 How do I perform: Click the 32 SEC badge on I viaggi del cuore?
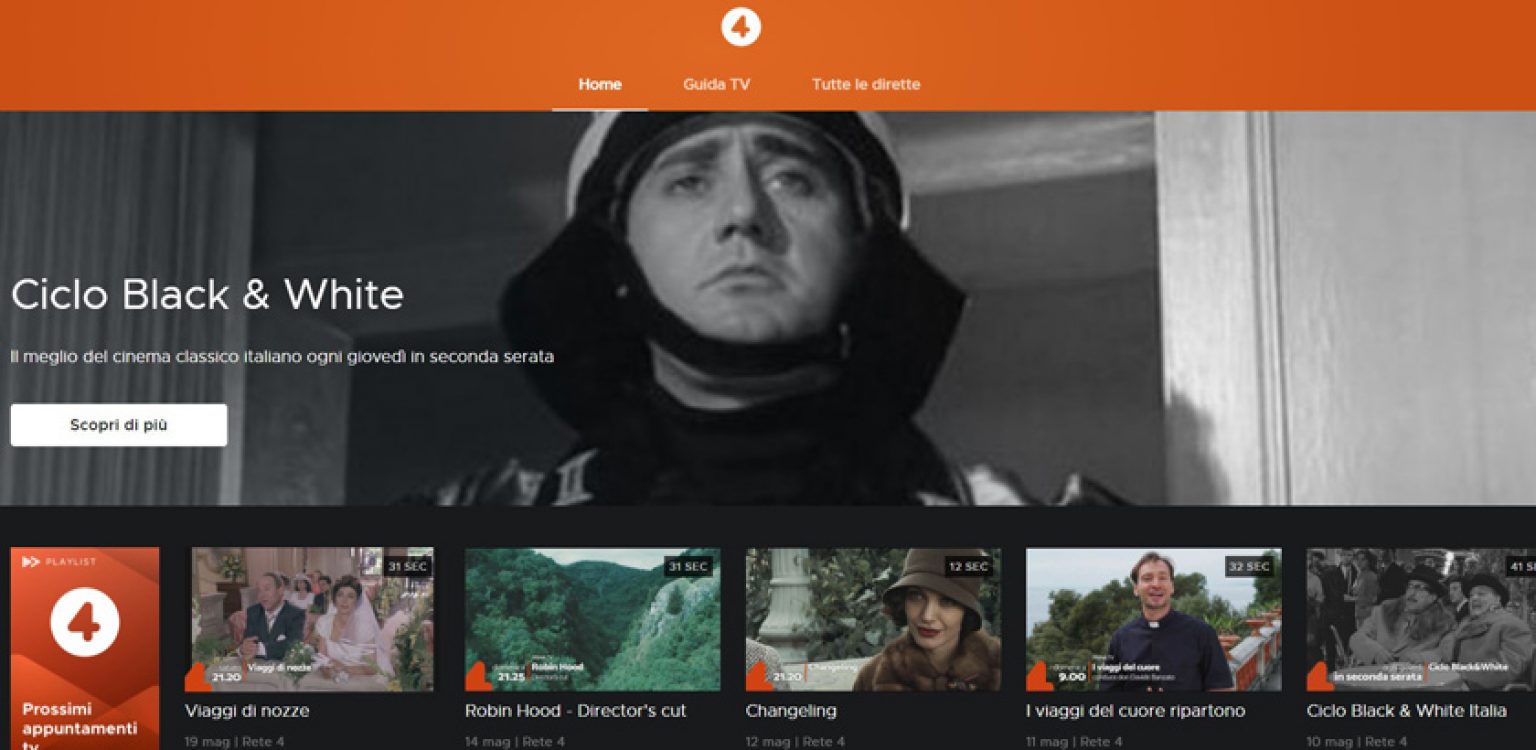(1248, 567)
